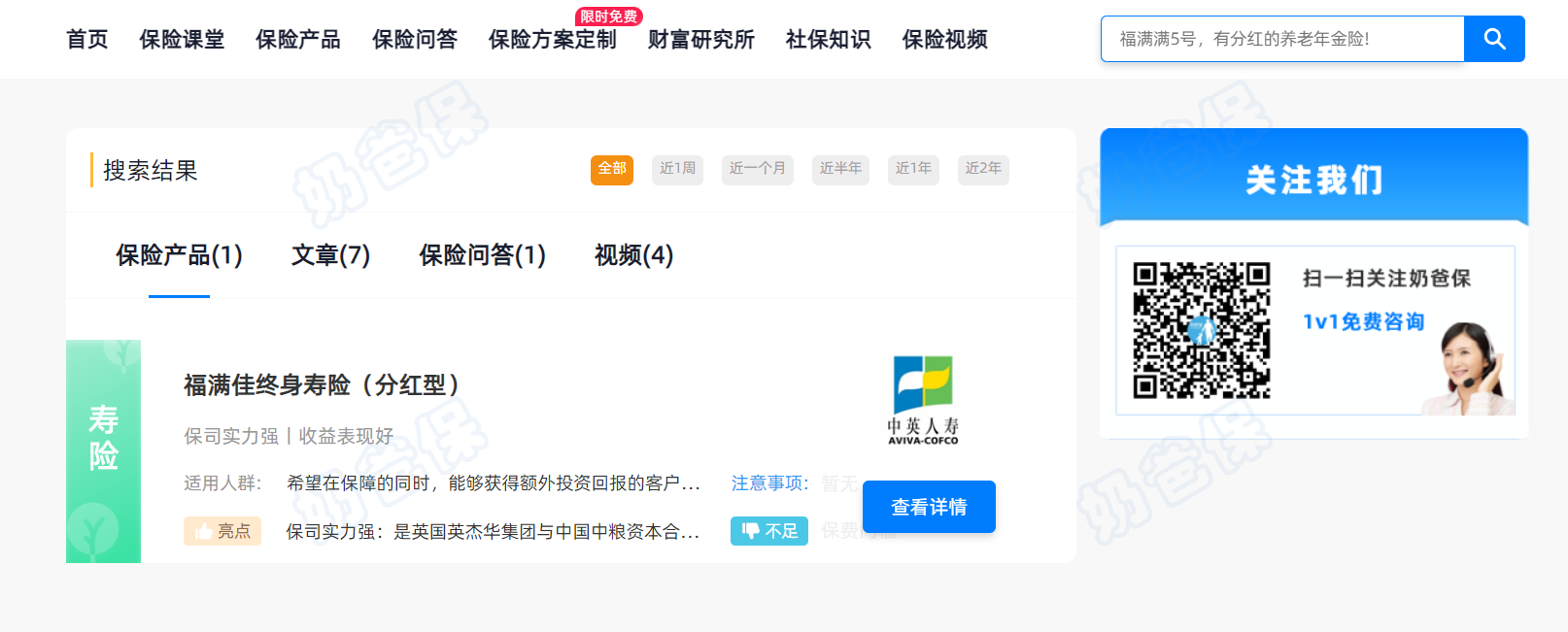Click the QR code image
This screenshot has width=1568, height=632.
pos(1201,330)
